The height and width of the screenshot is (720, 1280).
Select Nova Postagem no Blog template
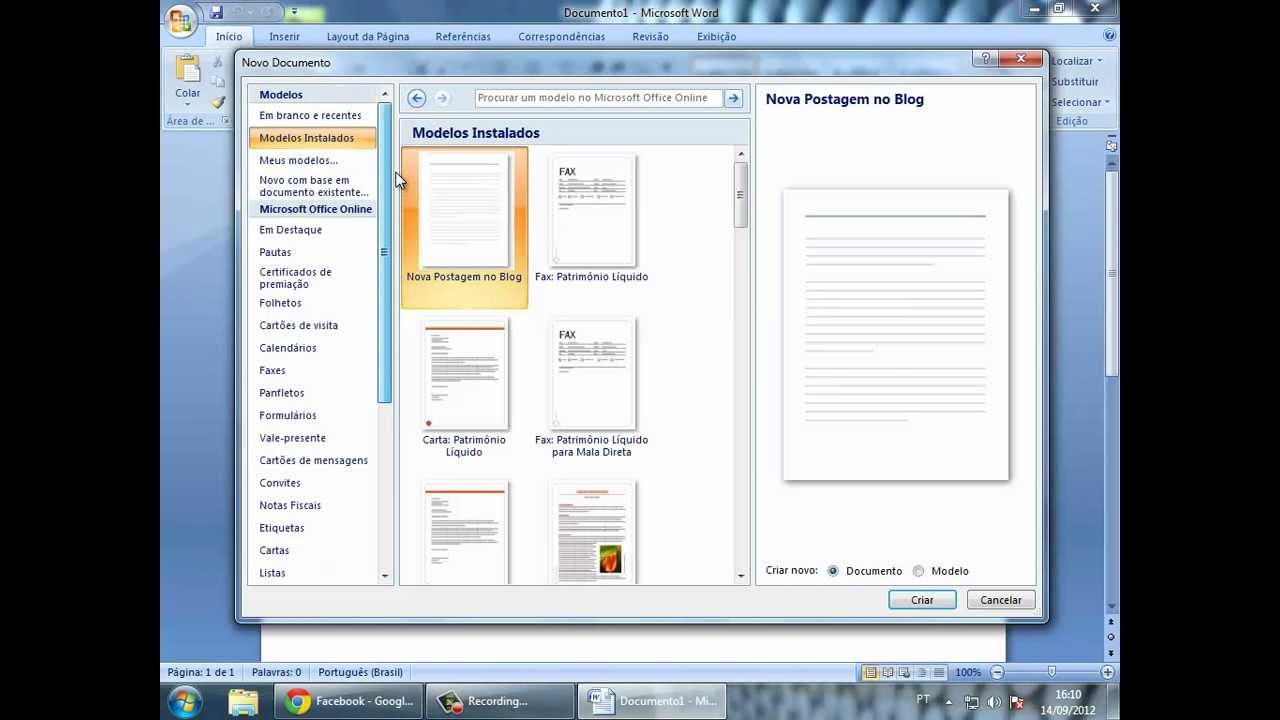tap(464, 228)
